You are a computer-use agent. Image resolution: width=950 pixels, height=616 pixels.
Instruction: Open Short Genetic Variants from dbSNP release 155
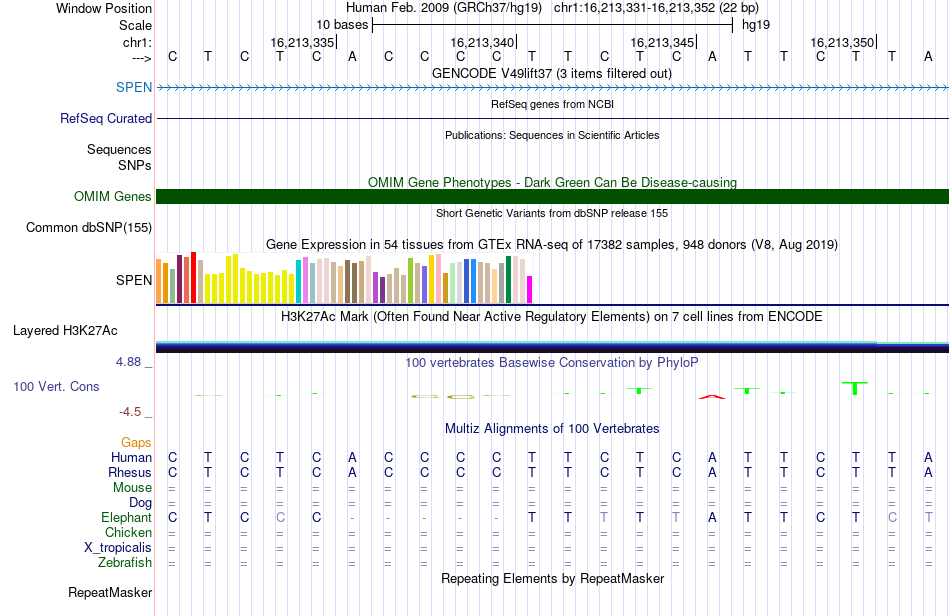[552, 213]
